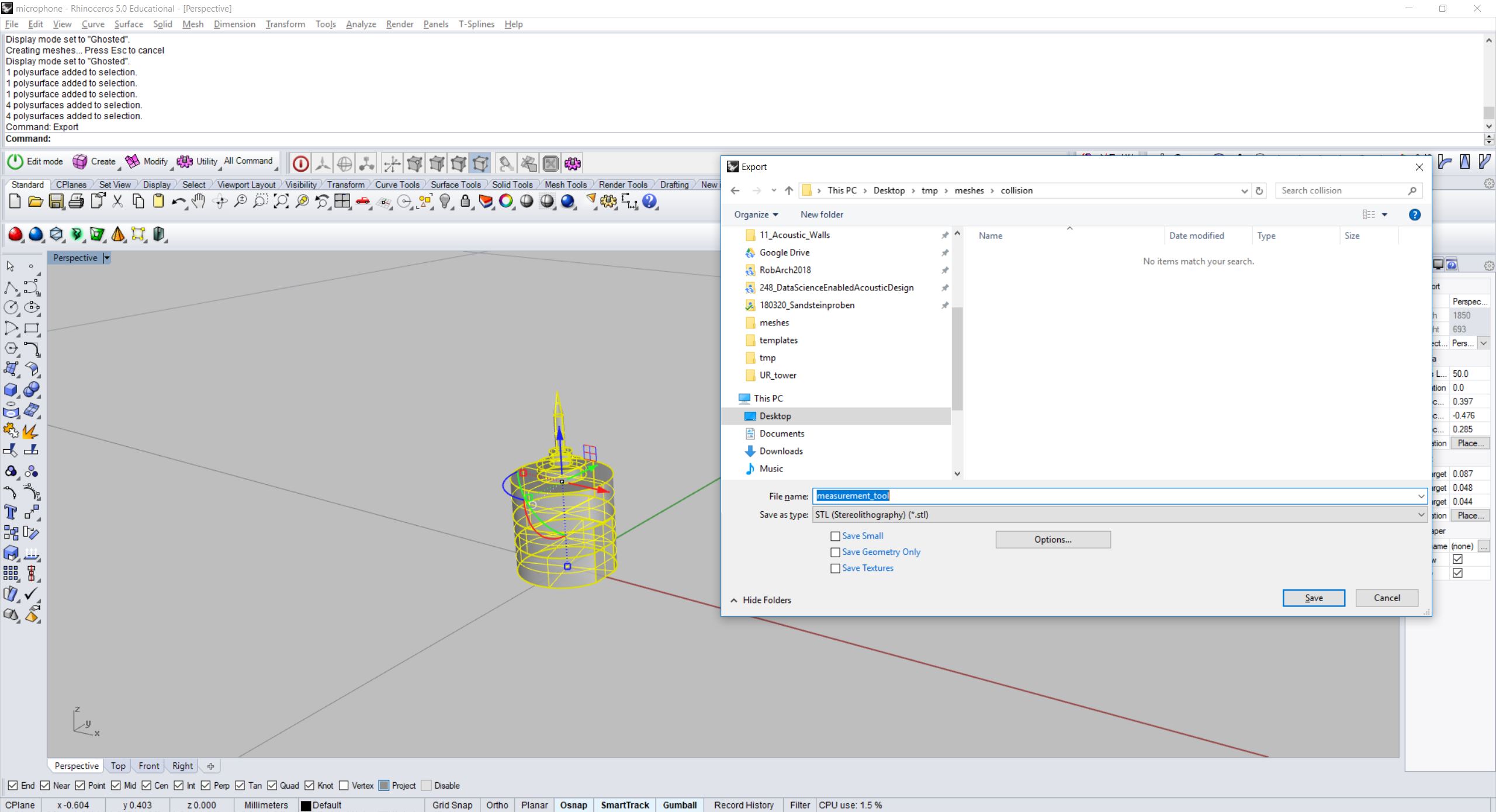Toggle the Ortho mode icon
The height and width of the screenshot is (812, 1496).
[497, 804]
